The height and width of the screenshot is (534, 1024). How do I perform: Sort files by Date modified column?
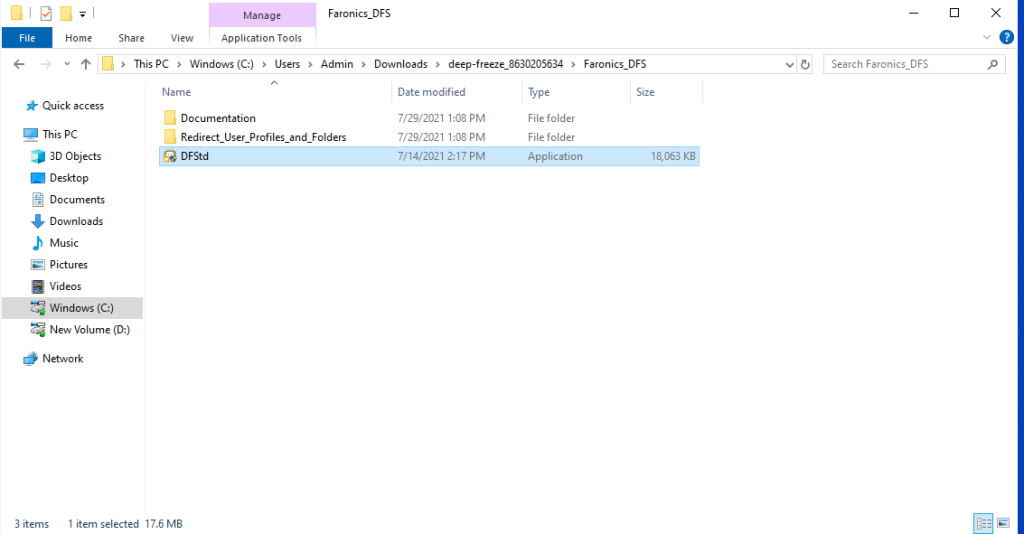point(431,92)
